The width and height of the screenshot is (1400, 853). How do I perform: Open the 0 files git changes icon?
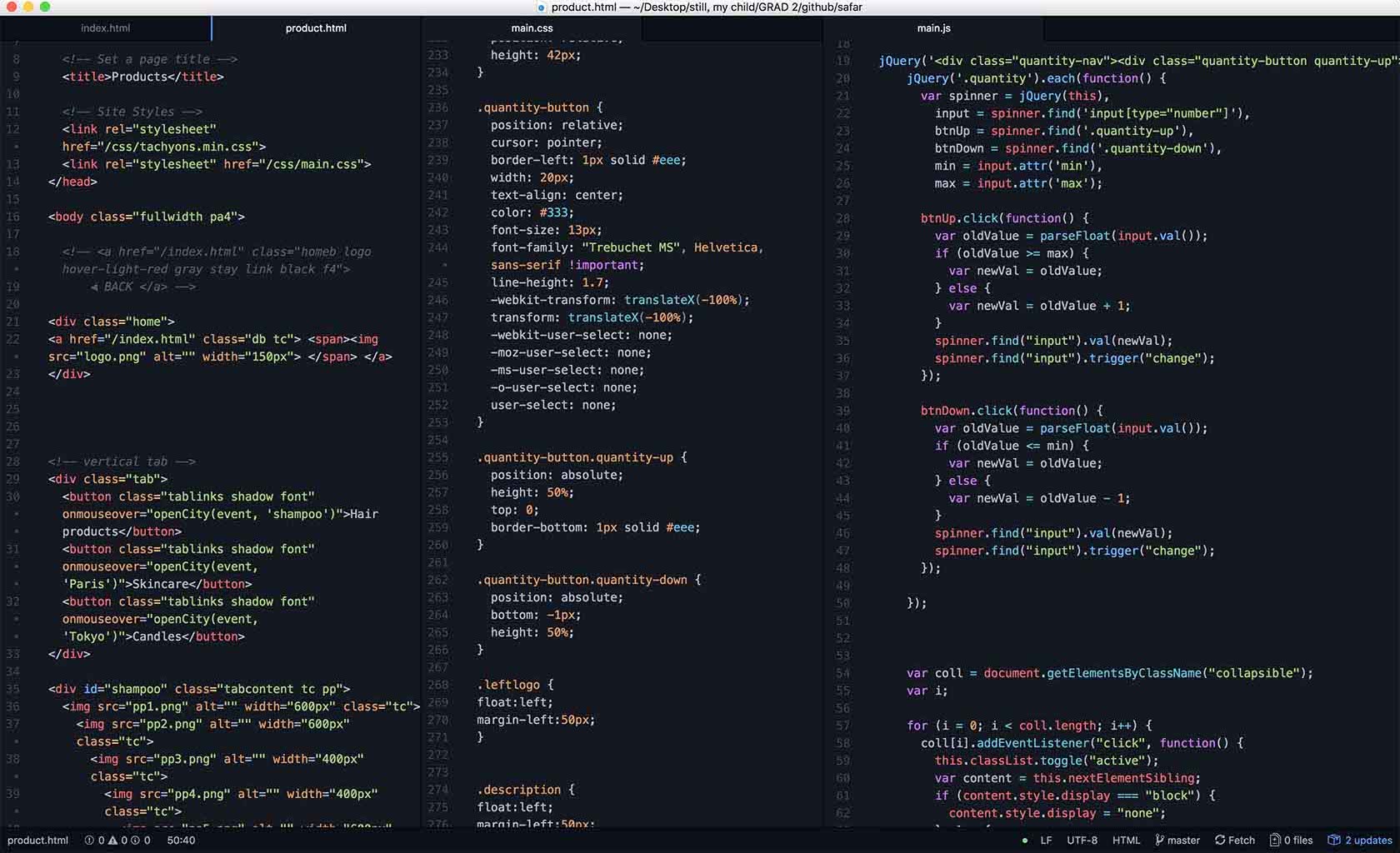coord(1275,841)
